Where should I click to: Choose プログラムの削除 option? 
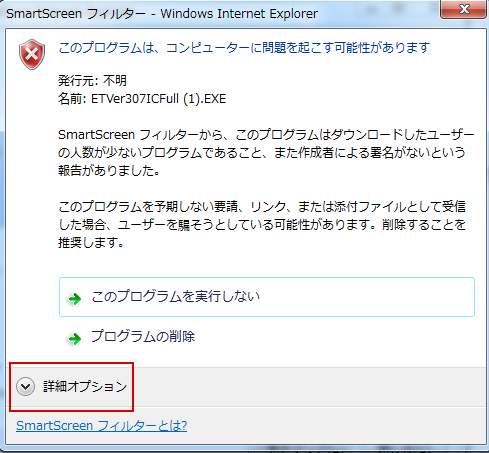[143, 337]
